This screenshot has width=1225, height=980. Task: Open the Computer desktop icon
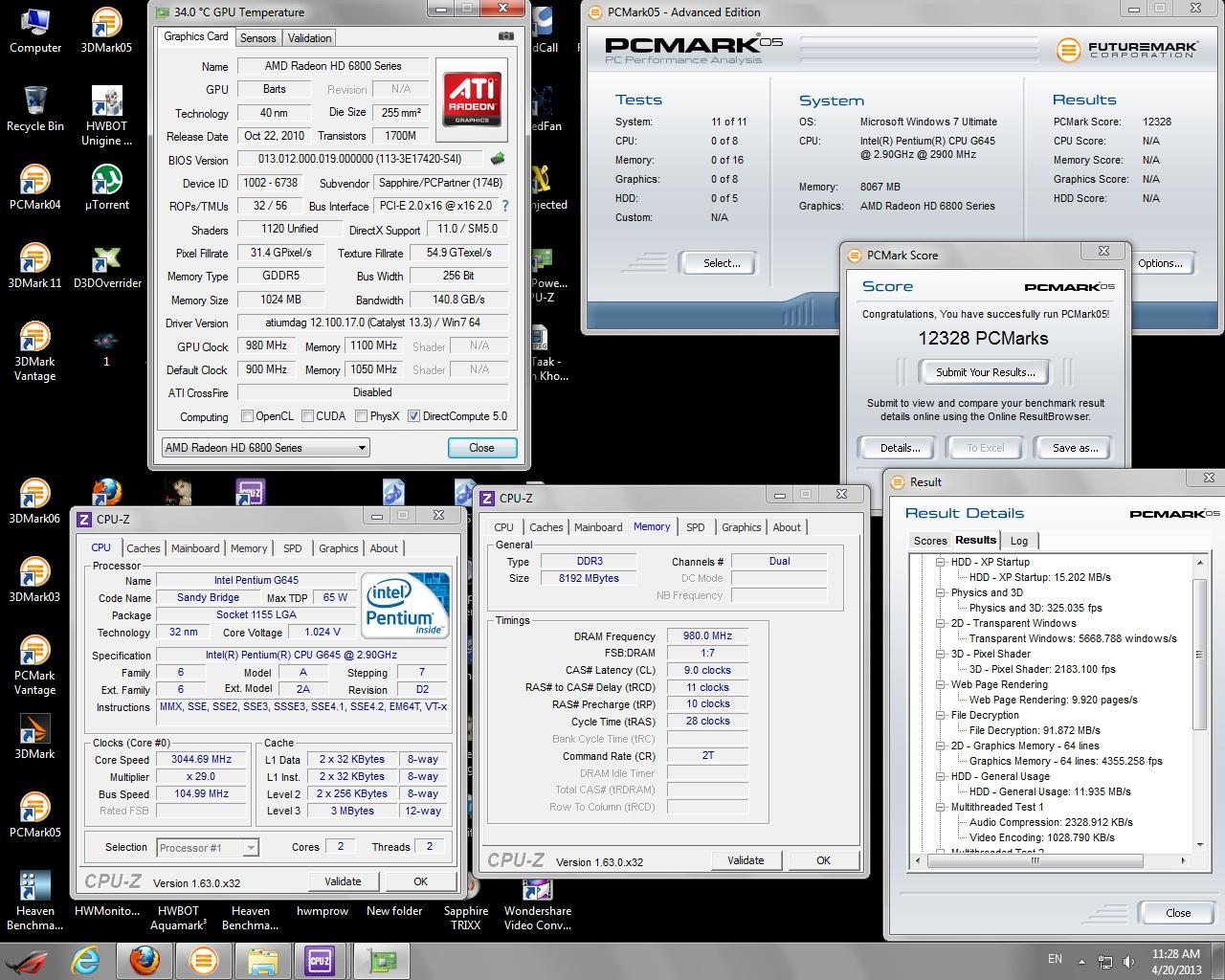tap(35, 30)
